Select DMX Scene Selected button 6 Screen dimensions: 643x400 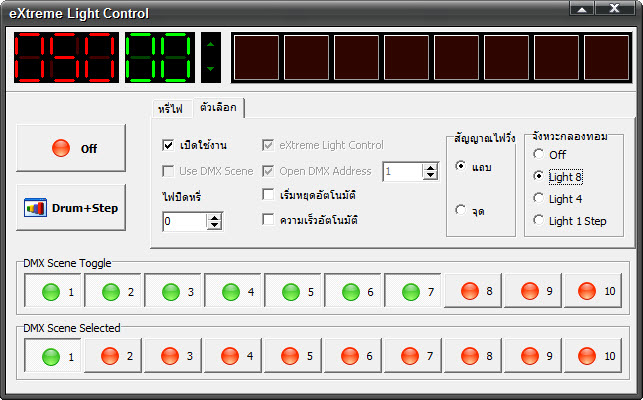352,356
